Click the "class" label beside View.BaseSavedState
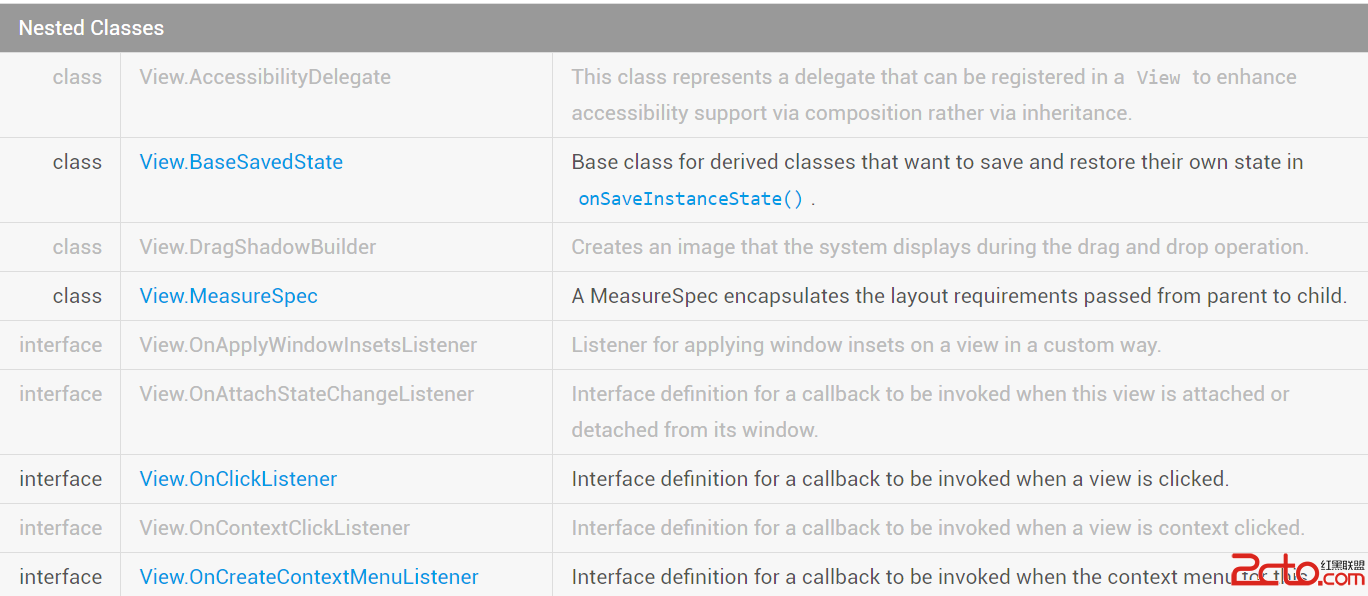The height and width of the screenshot is (596, 1368). click(77, 162)
